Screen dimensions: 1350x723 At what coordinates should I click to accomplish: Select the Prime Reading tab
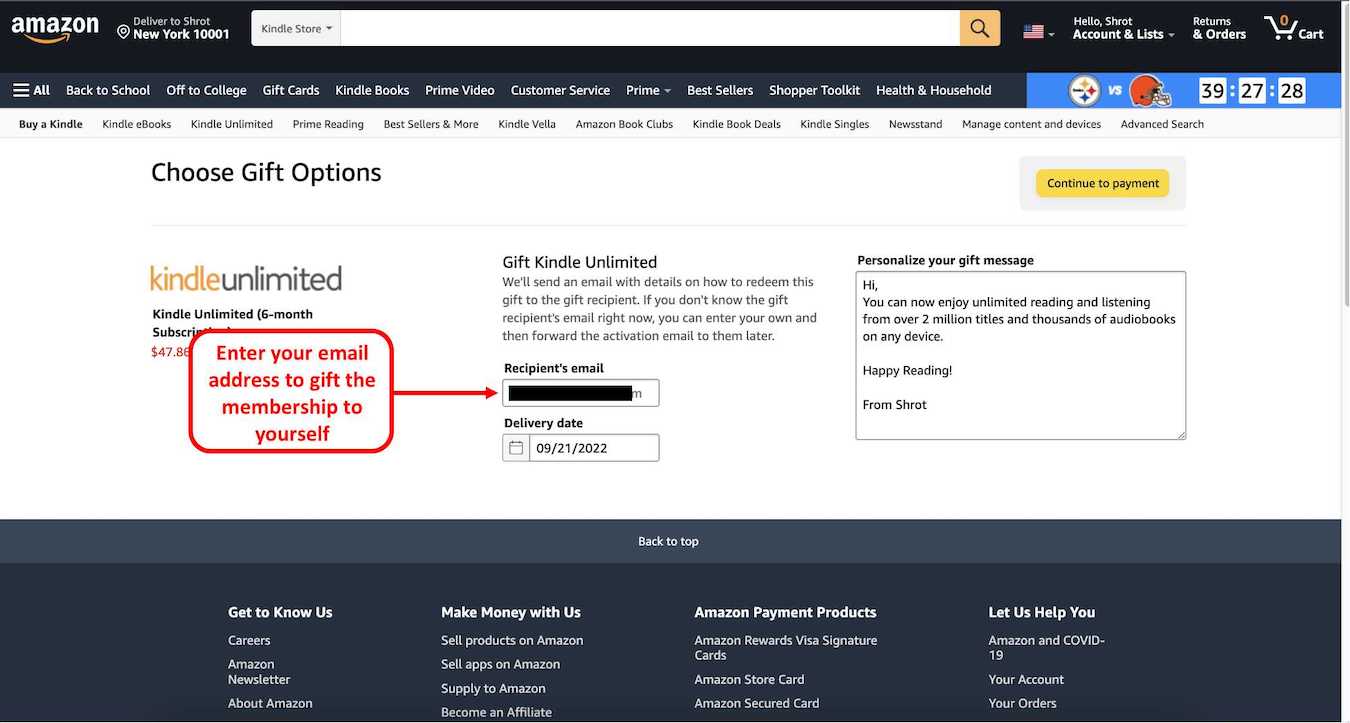point(328,124)
